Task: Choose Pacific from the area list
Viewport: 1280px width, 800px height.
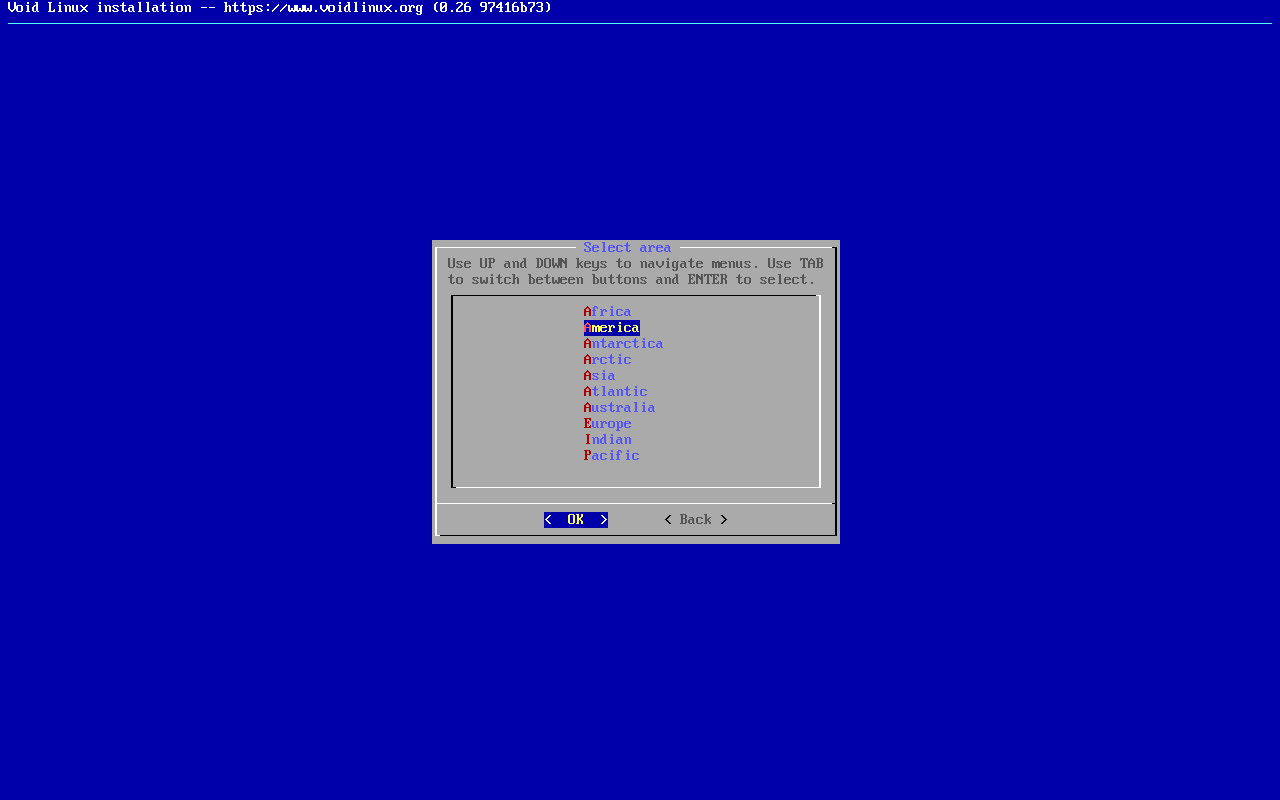Action: point(611,456)
